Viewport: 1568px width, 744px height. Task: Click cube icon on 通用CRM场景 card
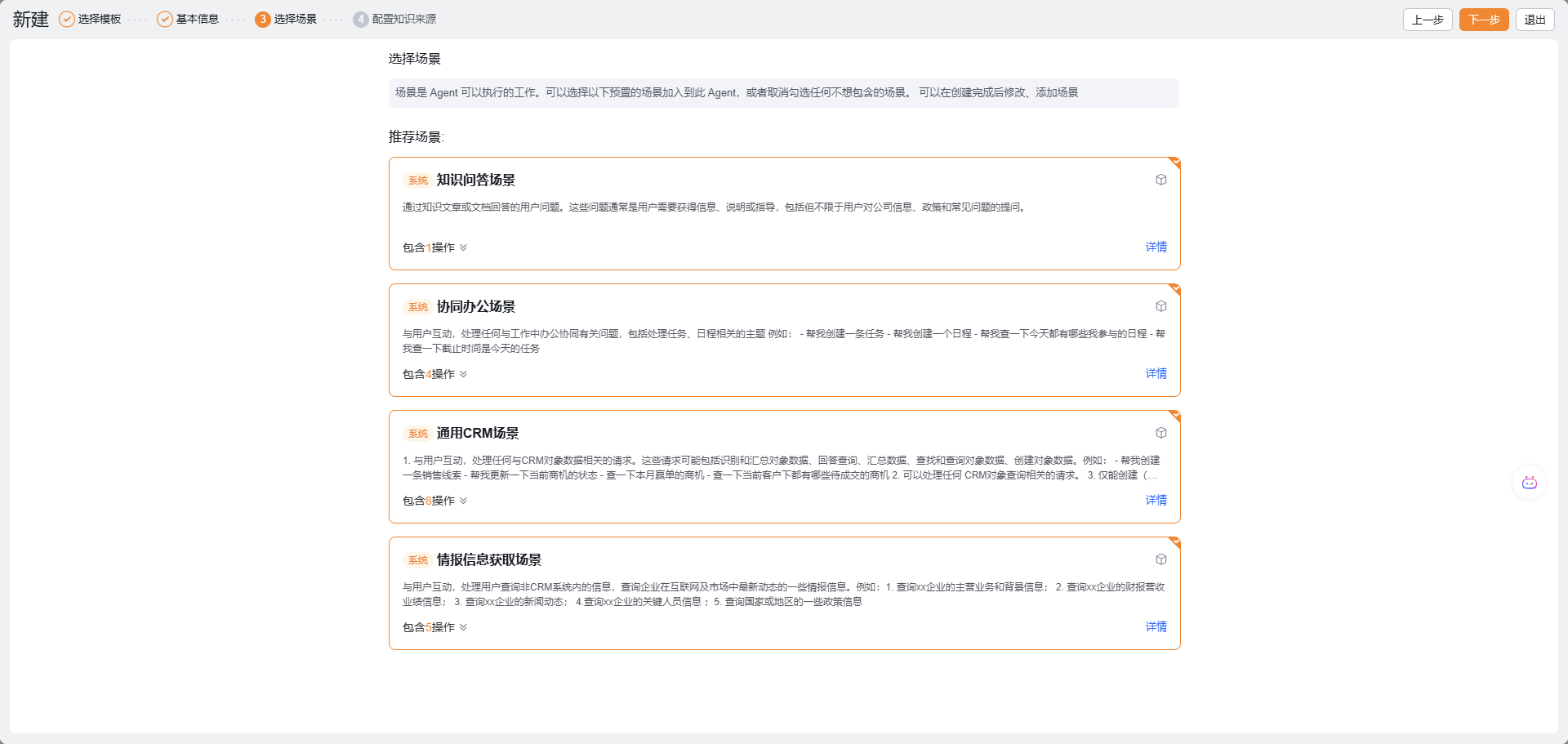point(1160,433)
